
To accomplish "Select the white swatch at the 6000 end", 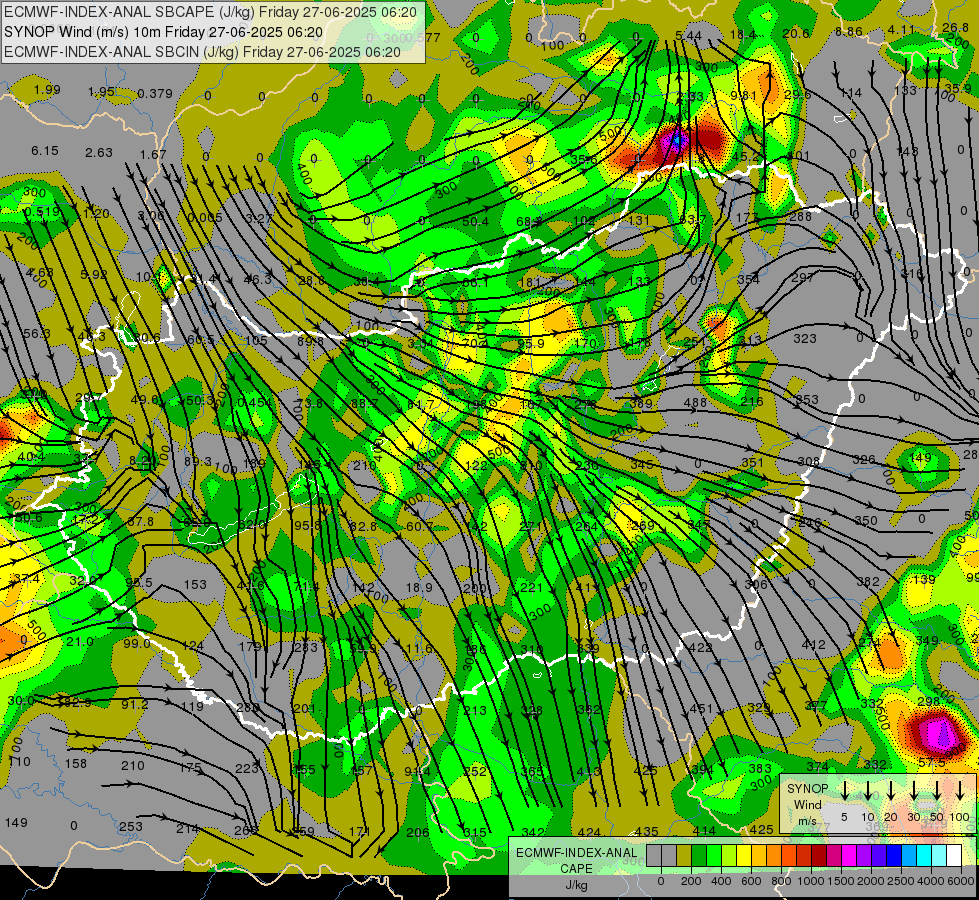I will (x=953, y=855).
